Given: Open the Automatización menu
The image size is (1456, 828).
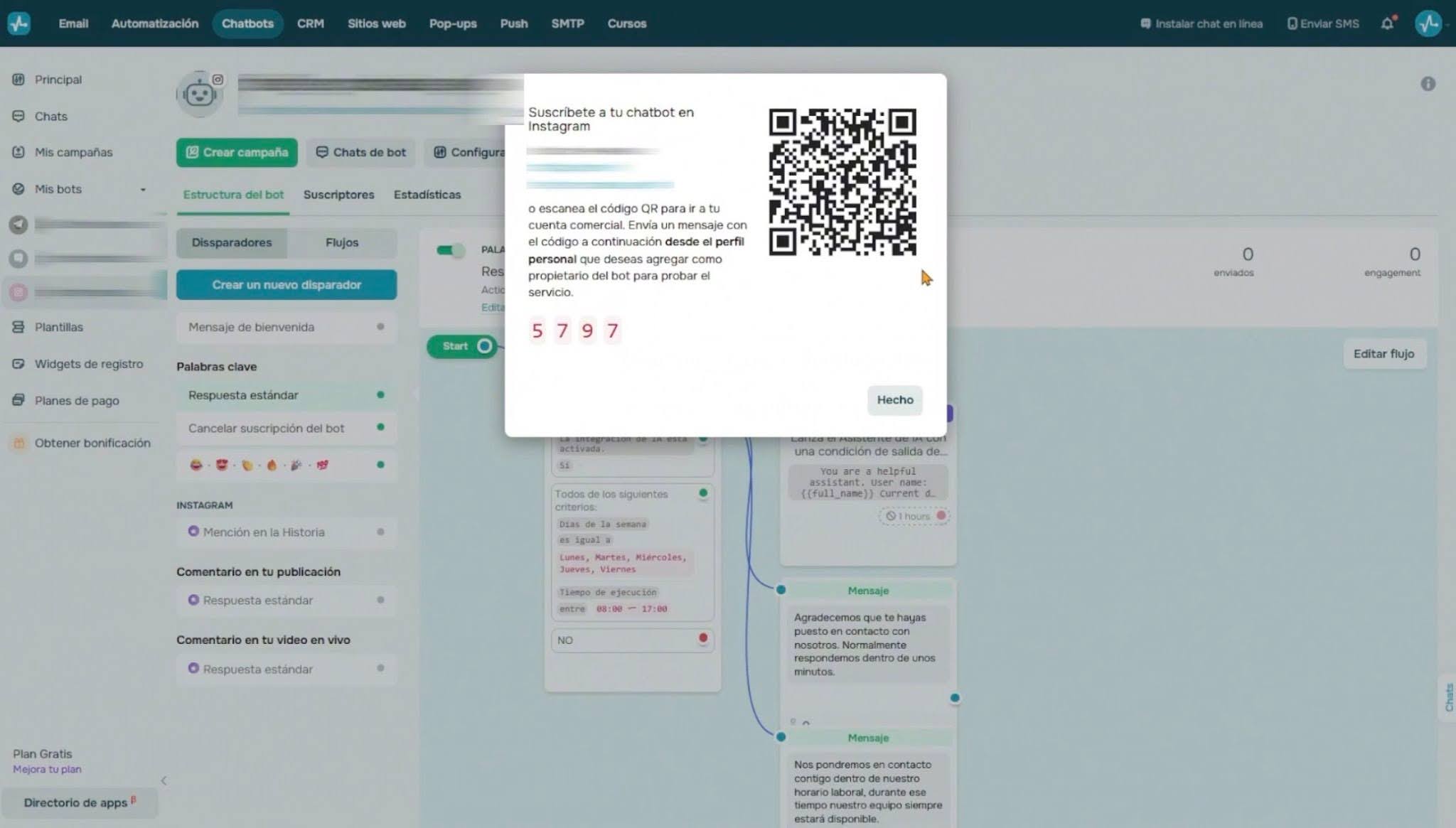Looking at the screenshot, I should [155, 23].
